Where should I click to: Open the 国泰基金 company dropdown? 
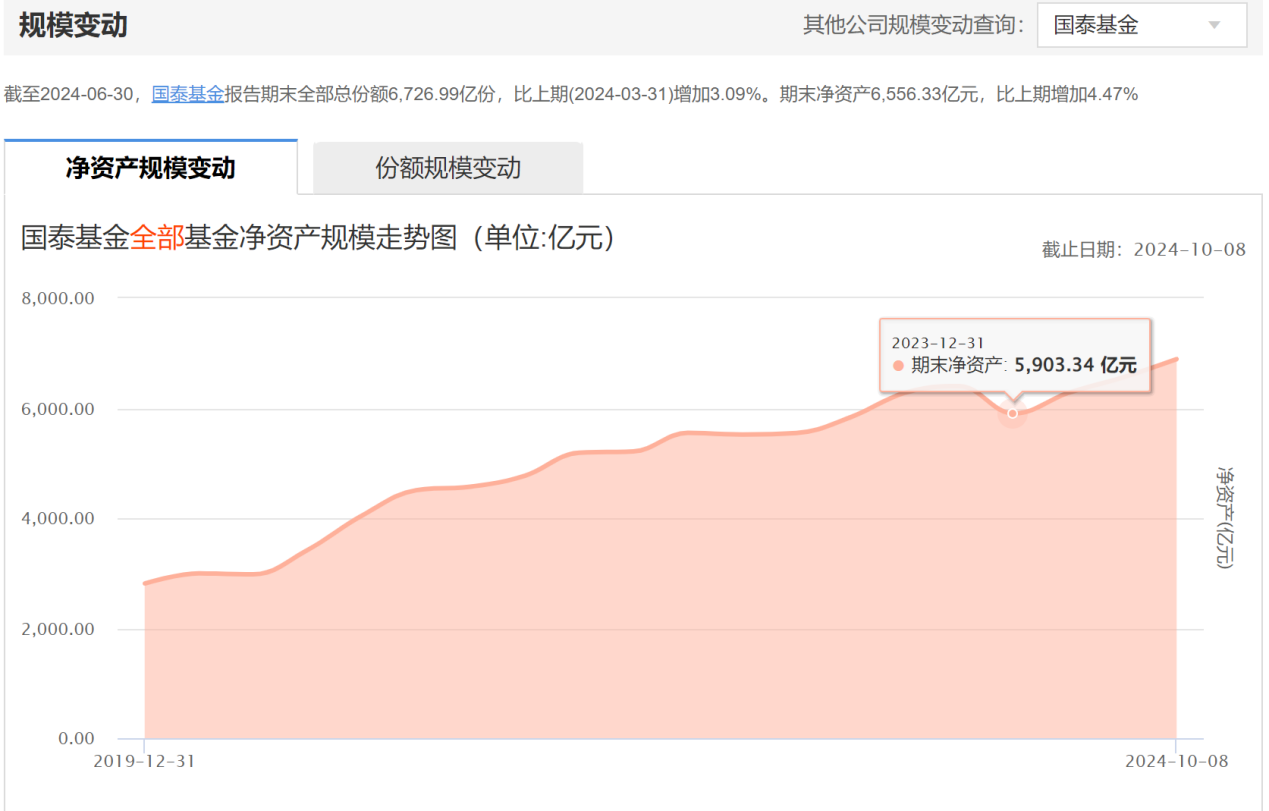(1142, 25)
